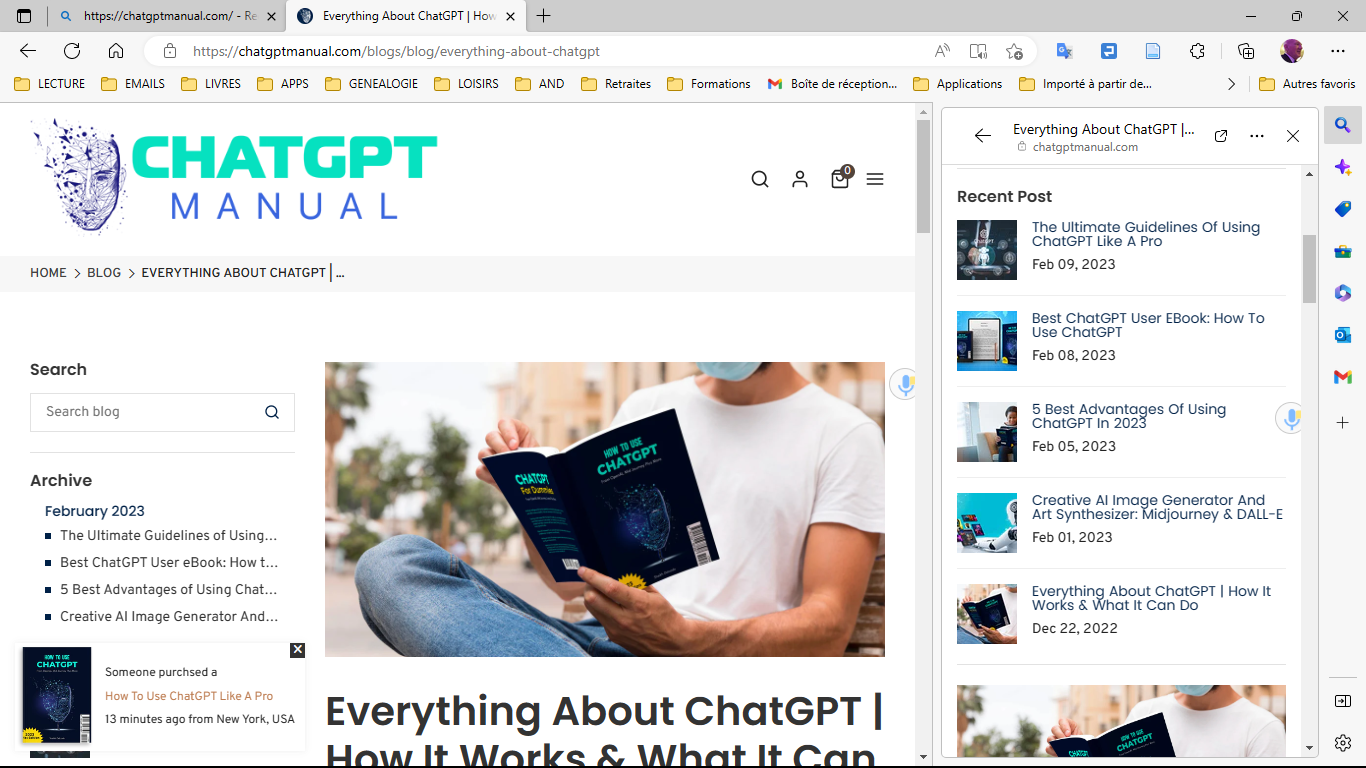Open the browser extensions puzzle icon
This screenshot has height=768, width=1366.
(x=1197, y=51)
